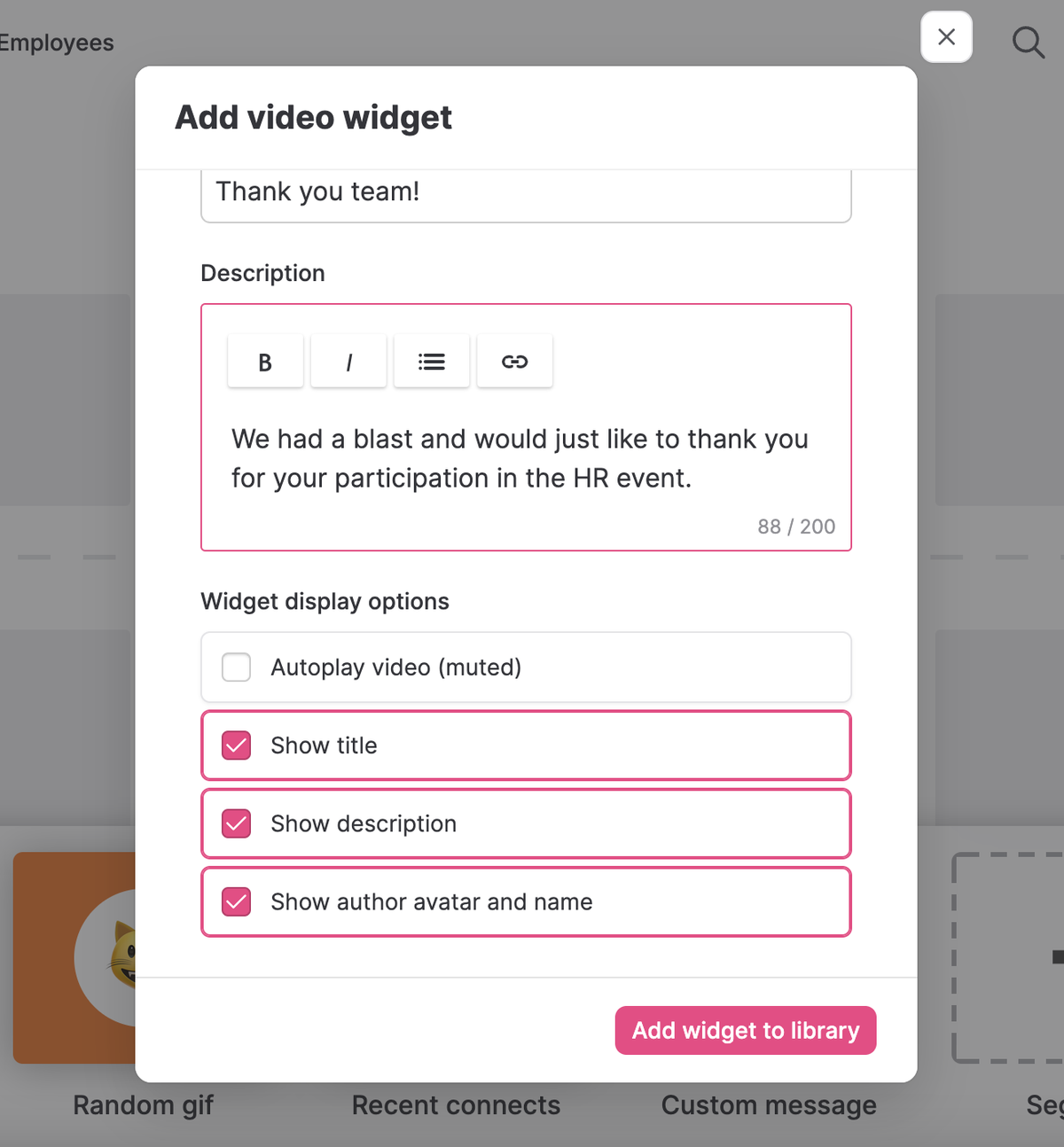Click the Recent connects widget label
The image size is (1064, 1147).
tap(456, 1105)
